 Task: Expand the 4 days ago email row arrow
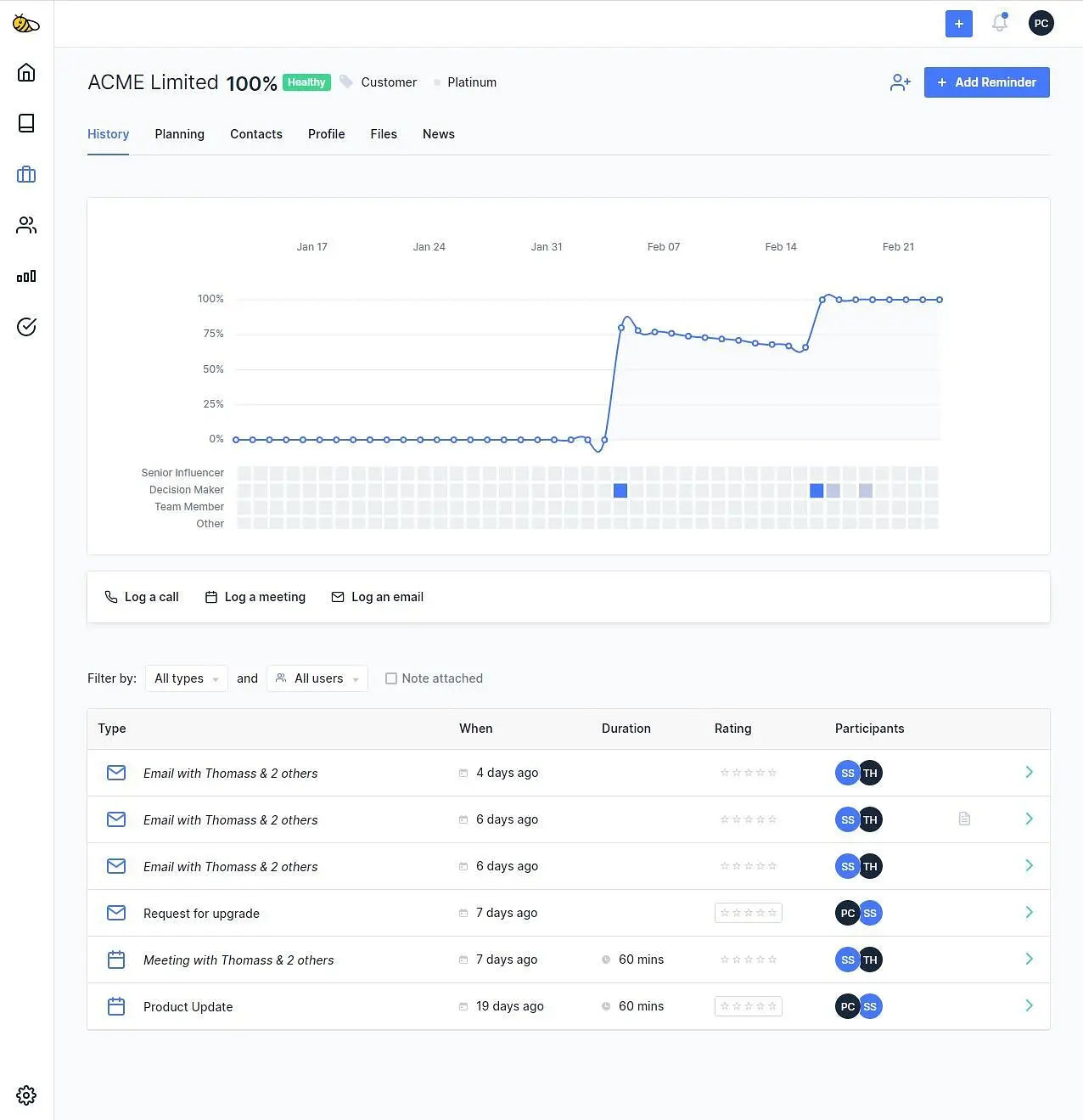click(x=1029, y=772)
